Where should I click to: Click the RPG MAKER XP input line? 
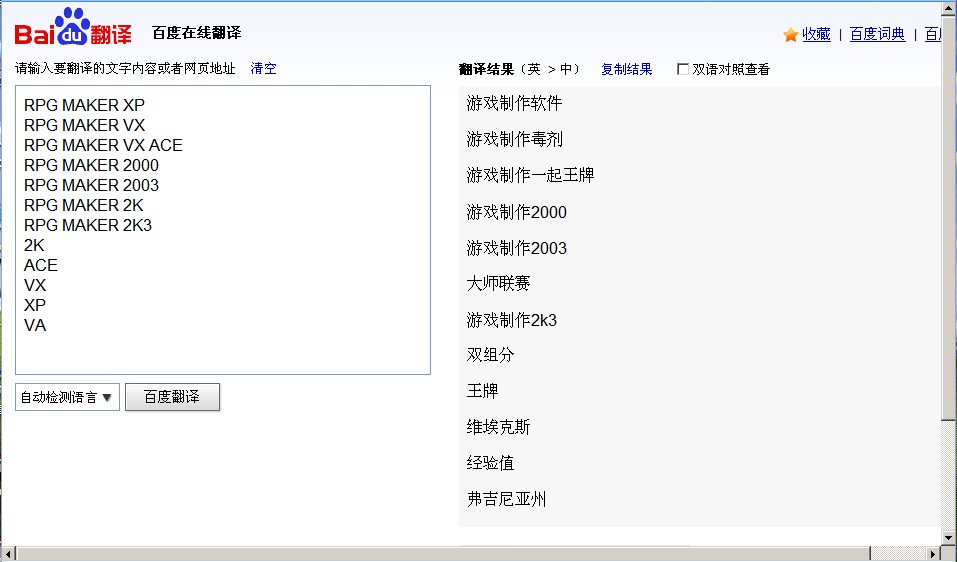click(84, 105)
